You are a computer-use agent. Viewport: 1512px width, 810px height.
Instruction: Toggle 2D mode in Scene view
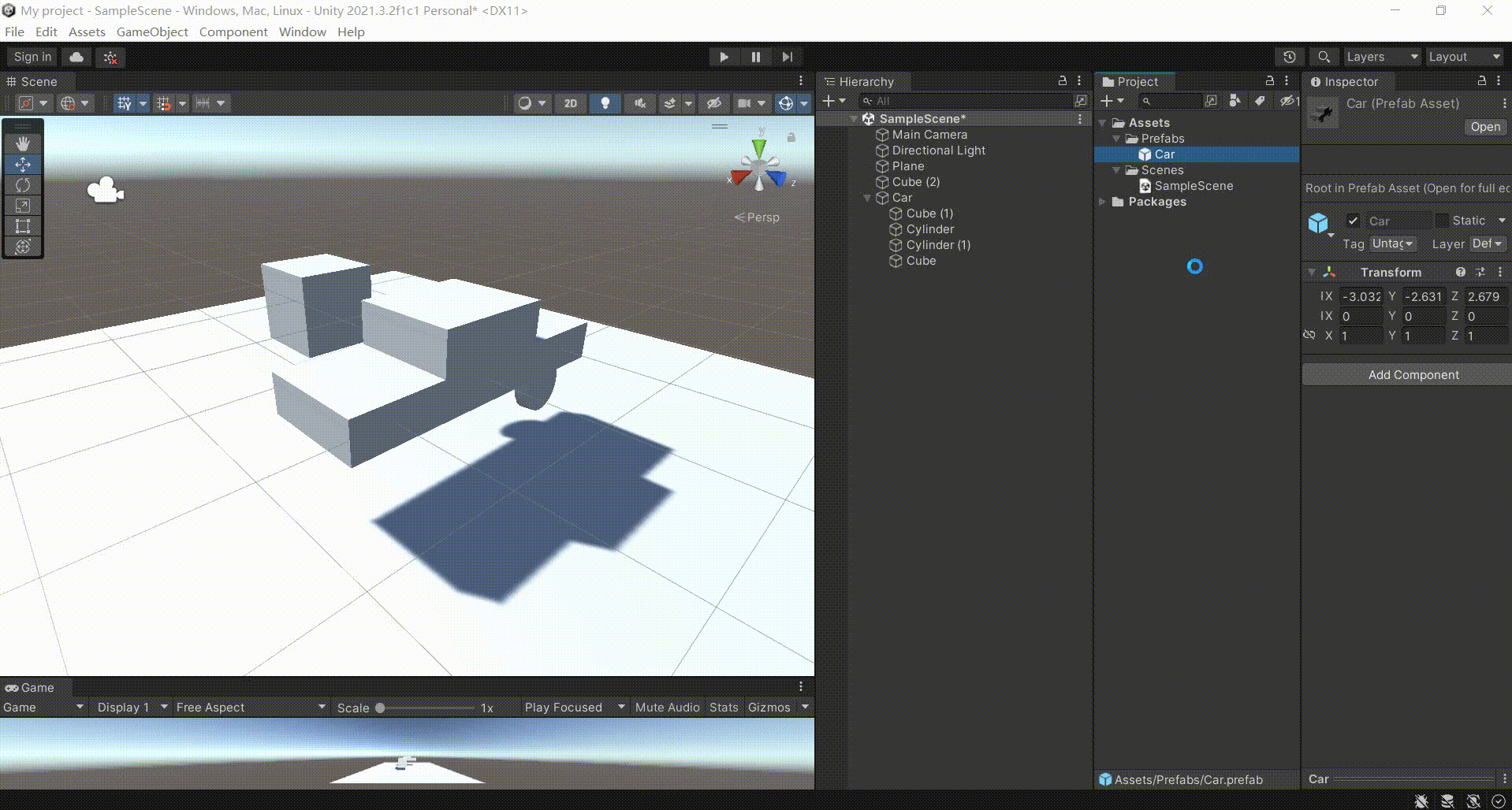pos(571,103)
